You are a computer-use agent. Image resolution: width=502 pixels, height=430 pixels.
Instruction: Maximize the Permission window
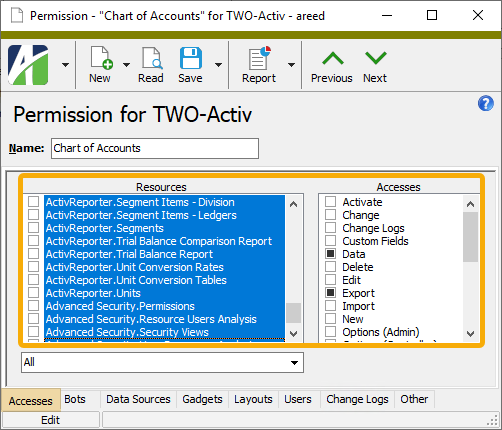pyautogui.click(x=432, y=15)
